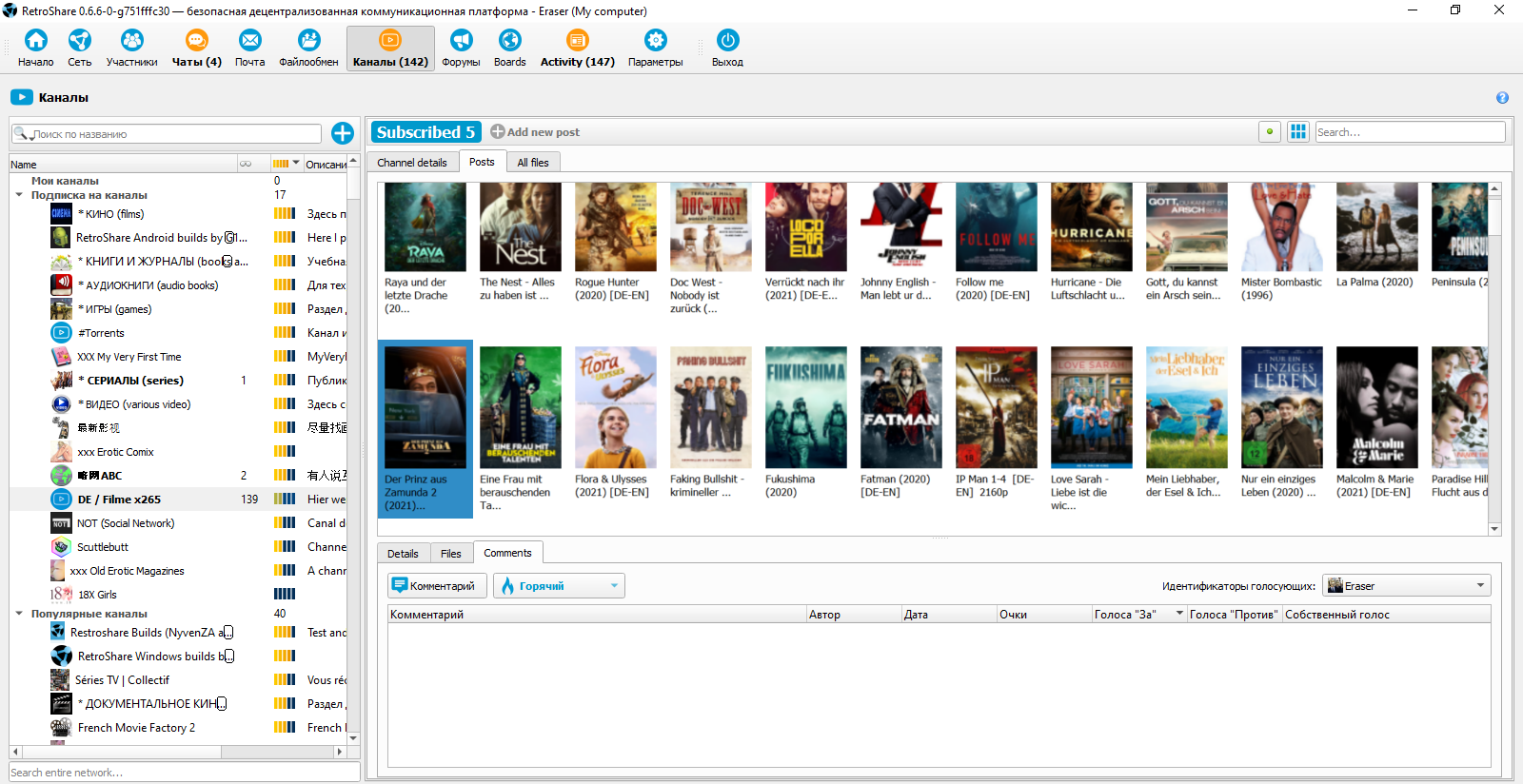Toggle the green dot unread filter

[1270, 132]
